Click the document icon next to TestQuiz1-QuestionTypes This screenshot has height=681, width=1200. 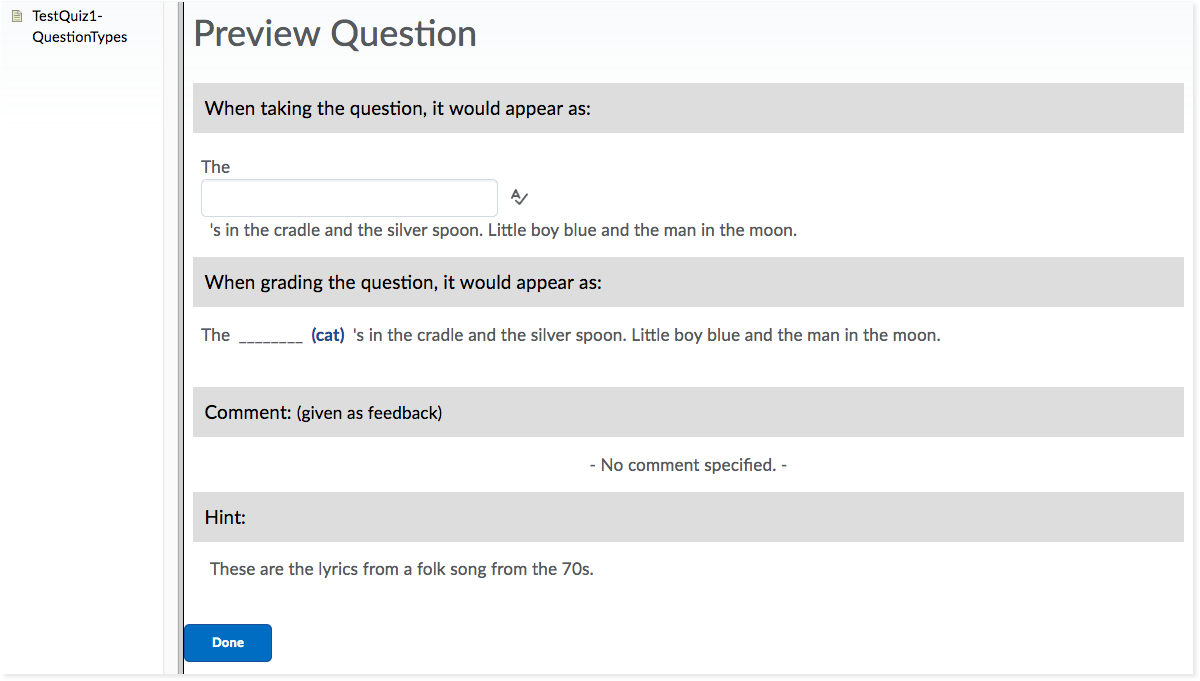16,17
